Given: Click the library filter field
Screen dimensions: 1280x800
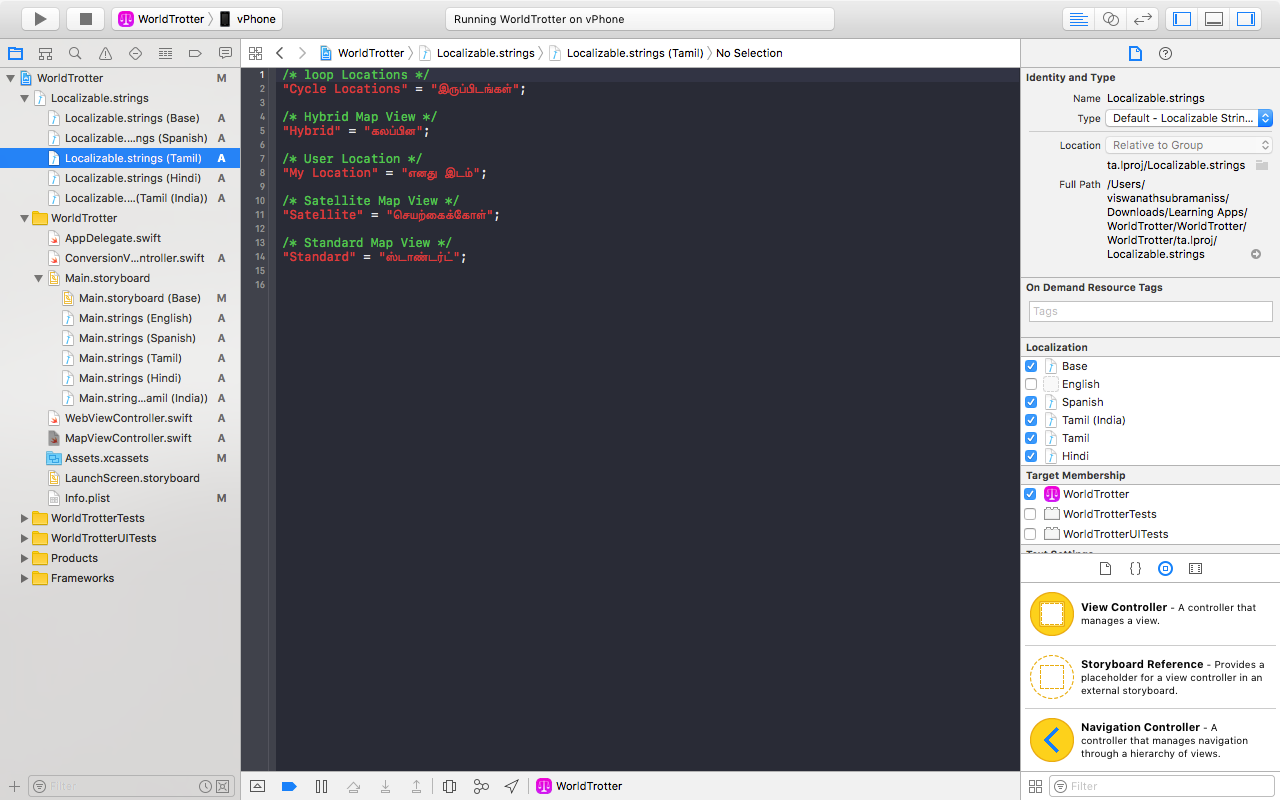Looking at the screenshot, I should click(1162, 786).
